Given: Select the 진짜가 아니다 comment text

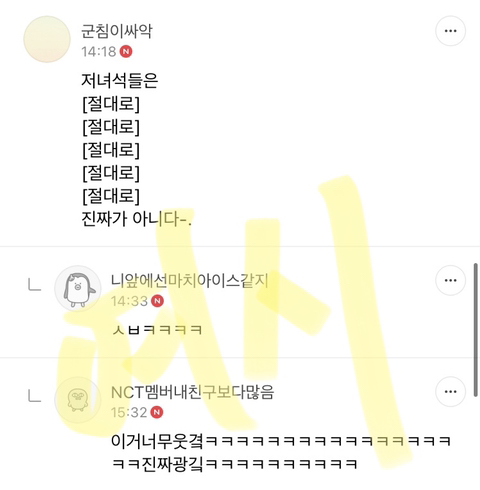Looking at the screenshot, I should coord(137,219).
